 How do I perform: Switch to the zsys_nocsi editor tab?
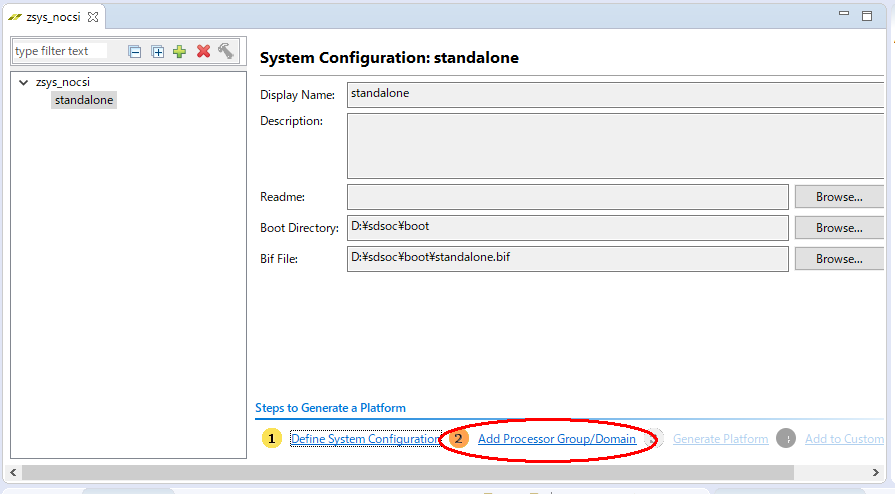click(48, 17)
